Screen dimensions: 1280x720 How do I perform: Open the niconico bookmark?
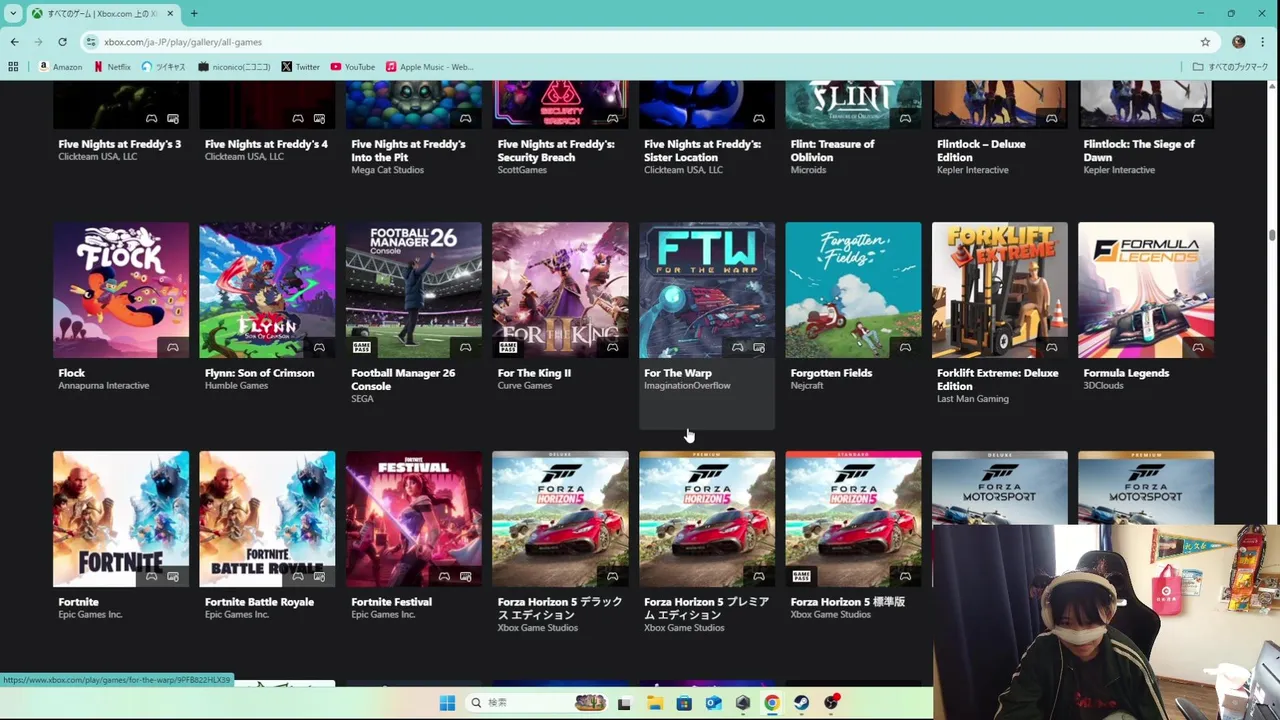click(234, 67)
